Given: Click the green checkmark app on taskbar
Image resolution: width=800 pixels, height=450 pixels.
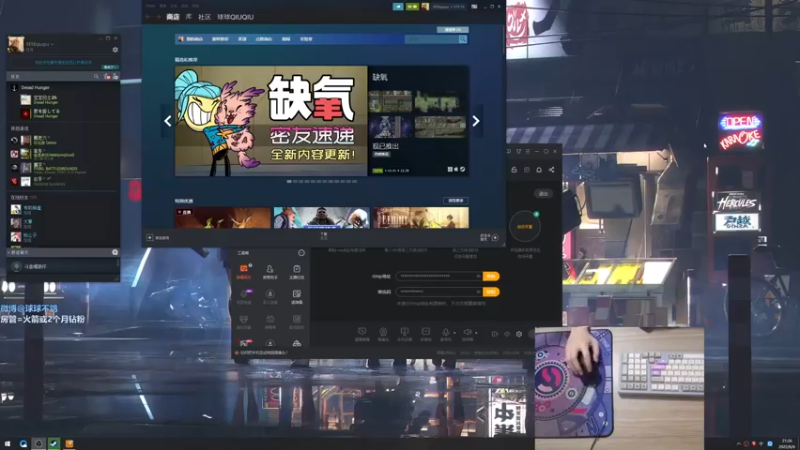Looking at the screenshot, I should tap(54, 444).
